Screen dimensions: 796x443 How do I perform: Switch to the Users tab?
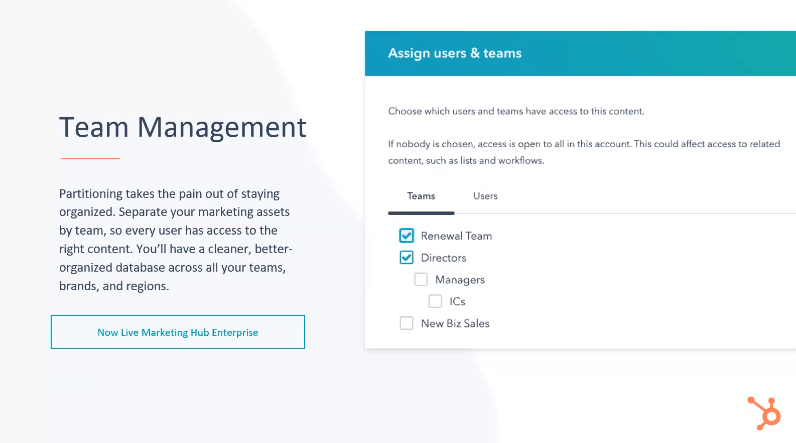click(485, 196)
